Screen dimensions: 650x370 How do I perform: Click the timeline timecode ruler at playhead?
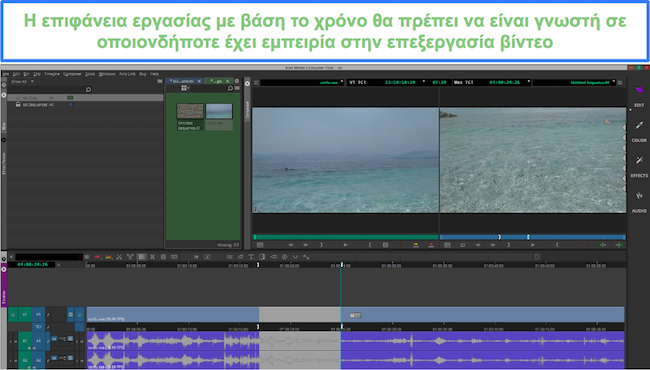click(342, 265)
